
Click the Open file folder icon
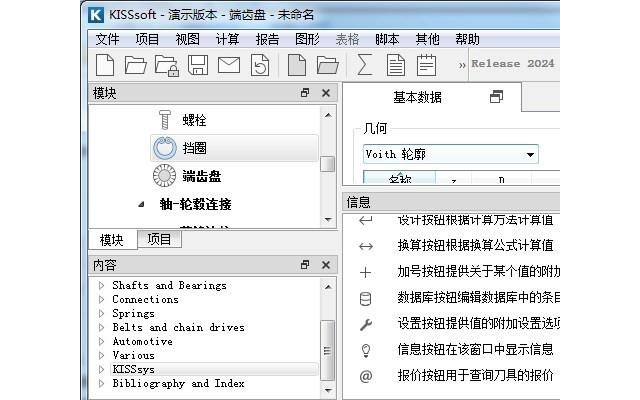click(136, 65)
